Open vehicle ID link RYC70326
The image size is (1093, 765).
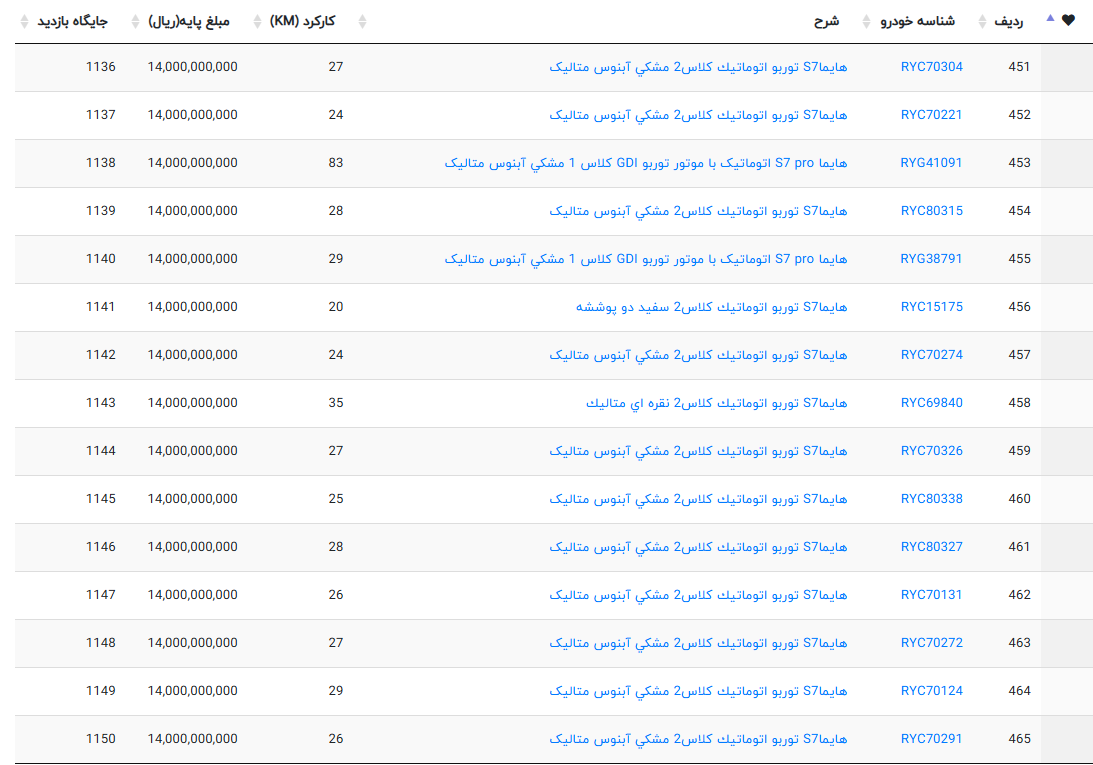[x=931, y=451]
